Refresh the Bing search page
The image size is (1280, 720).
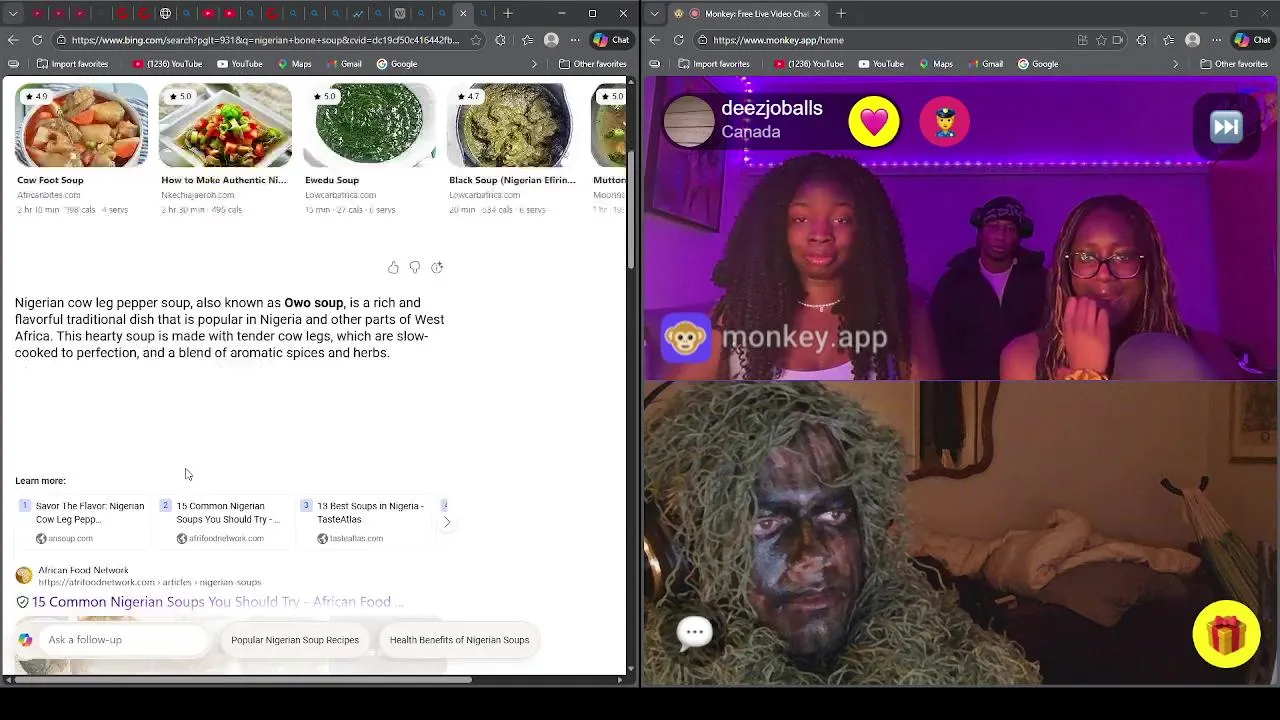(37, 40)
